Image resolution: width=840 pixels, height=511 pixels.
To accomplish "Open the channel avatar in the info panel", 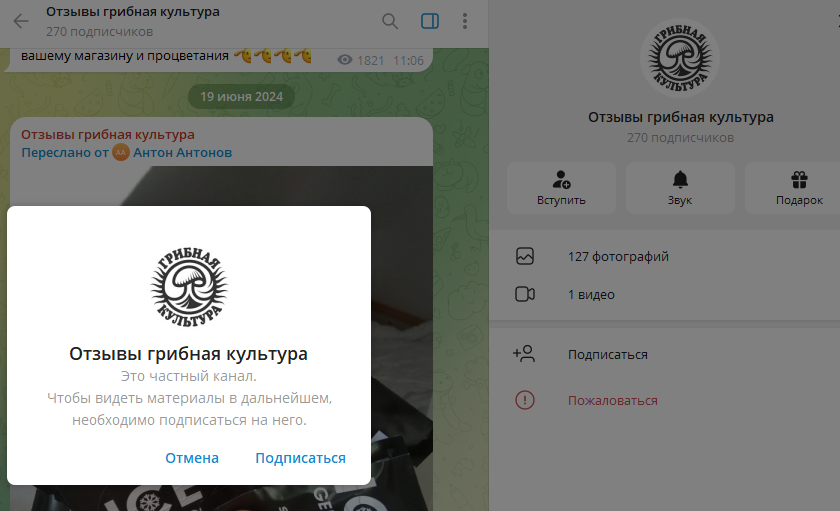I will click(x=680, y=58).
